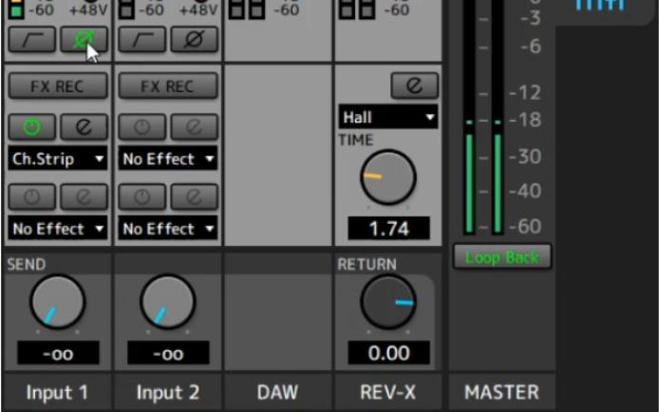Click Input 1 second effect edit button
This screenshot has height=412, width=659.
[x=84, y=196]
